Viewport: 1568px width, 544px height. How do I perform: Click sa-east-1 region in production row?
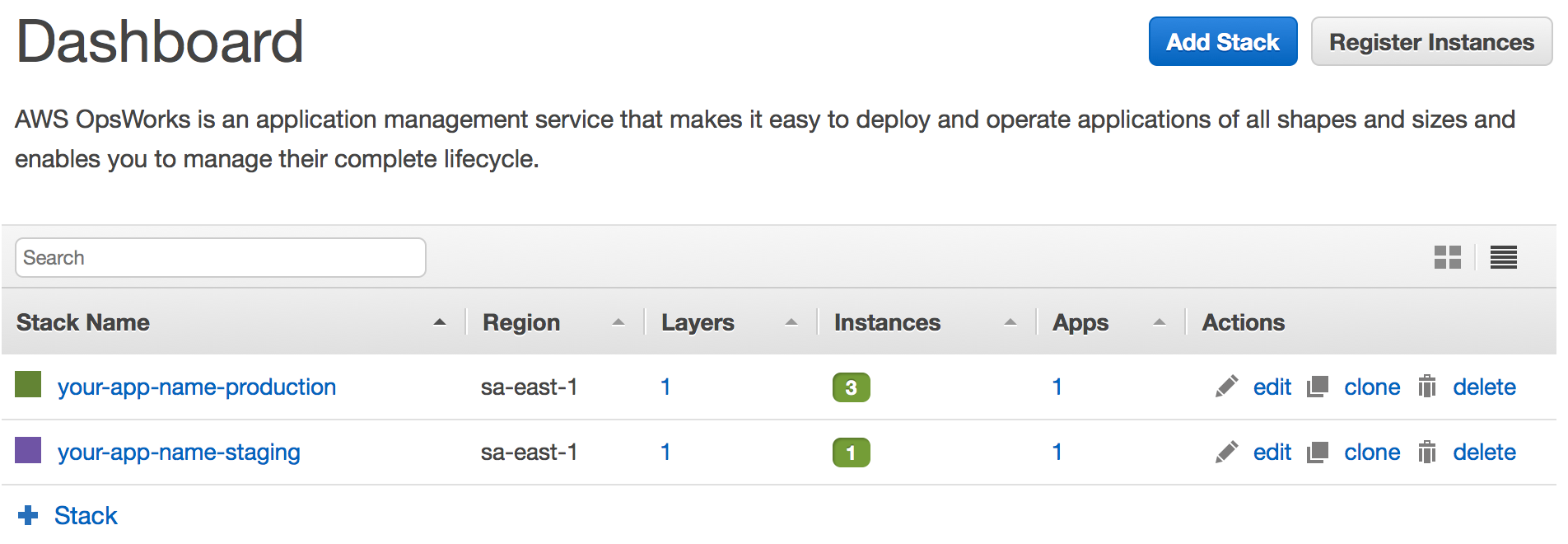coord(529,387)
